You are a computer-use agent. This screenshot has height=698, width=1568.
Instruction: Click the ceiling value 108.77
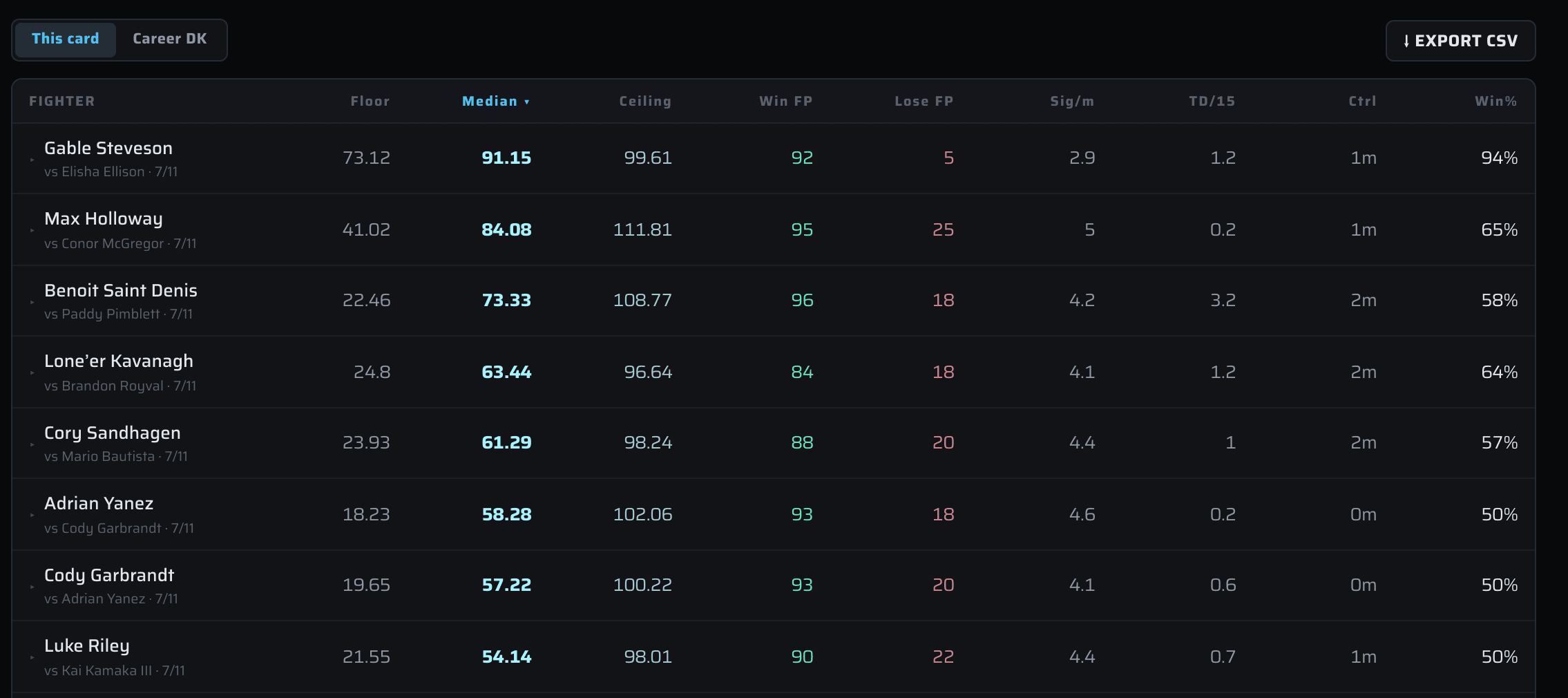642,300
